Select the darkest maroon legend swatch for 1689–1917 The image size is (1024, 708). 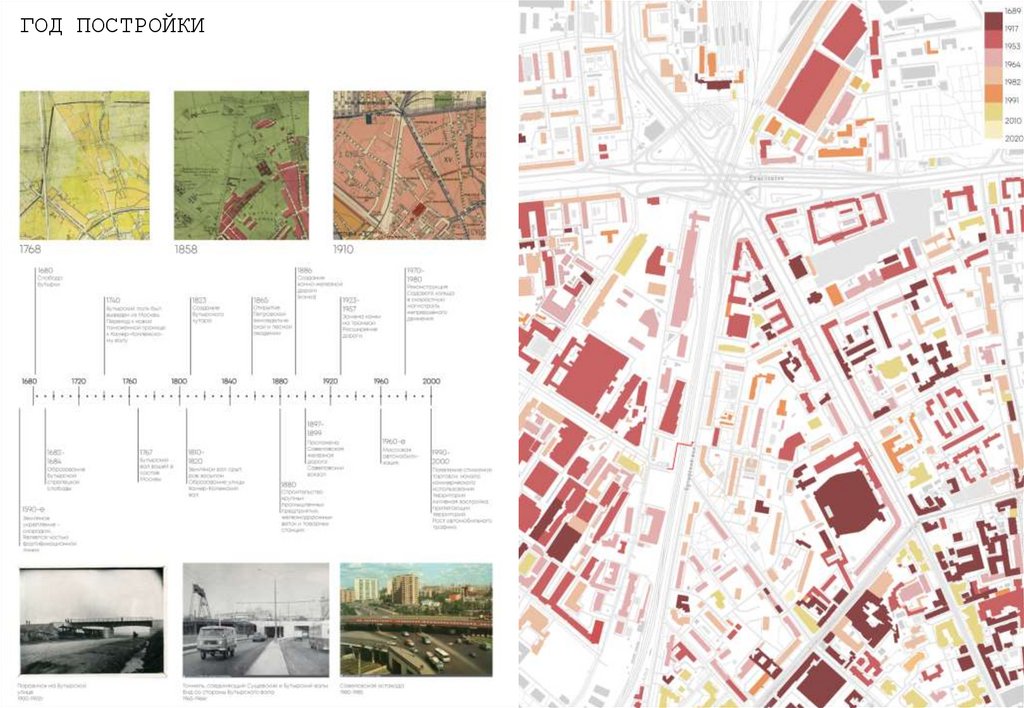click(993, 21)
